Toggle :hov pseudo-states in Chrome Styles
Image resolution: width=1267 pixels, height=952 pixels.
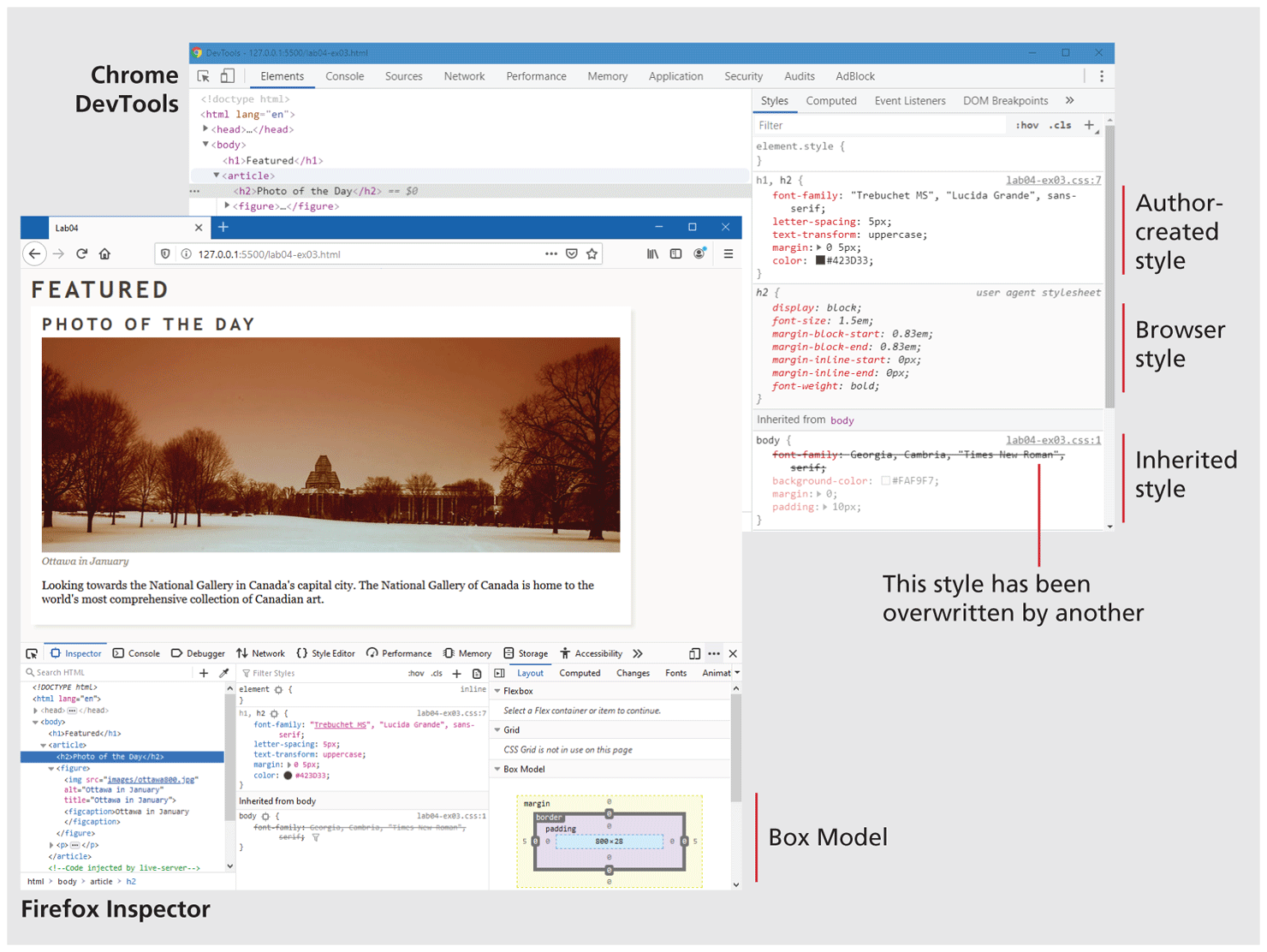pyautogui.click(x=1026, y=126)
